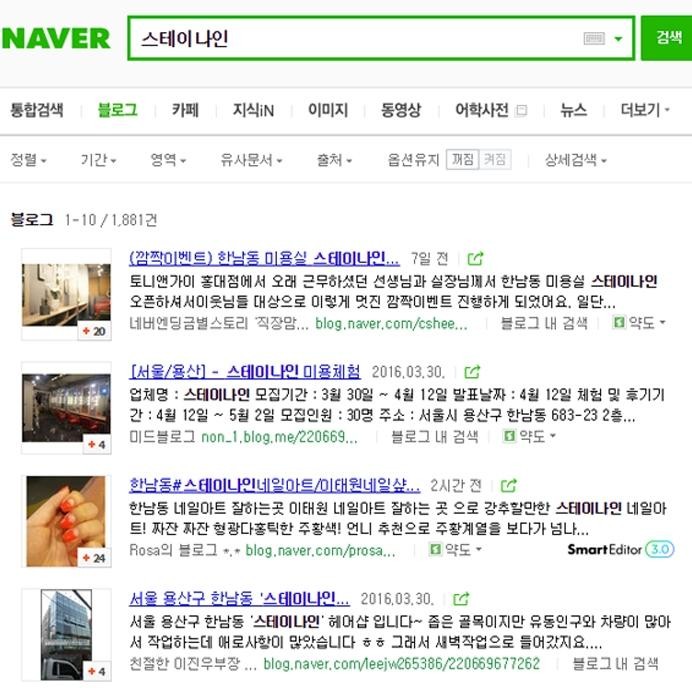Open the blog.naver.com/cshee... link

coord(391,323)
